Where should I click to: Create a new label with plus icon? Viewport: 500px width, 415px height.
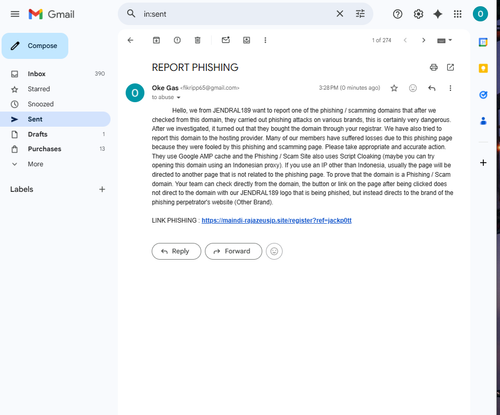point(102,189)
